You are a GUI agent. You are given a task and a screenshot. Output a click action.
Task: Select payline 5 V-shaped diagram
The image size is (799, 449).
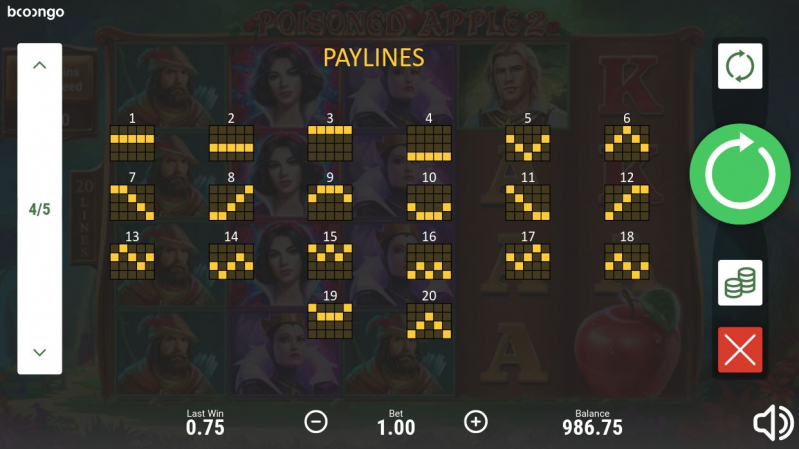(x=528, y=143)
